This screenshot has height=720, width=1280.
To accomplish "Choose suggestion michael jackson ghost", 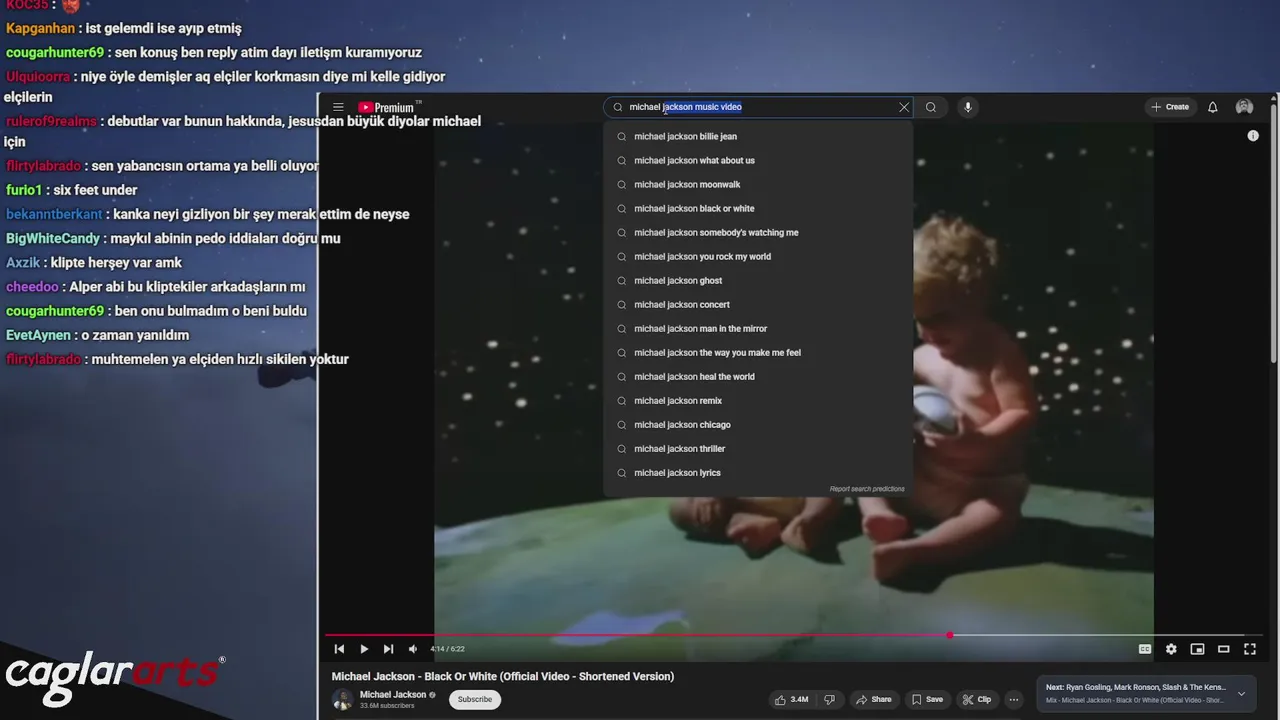I will [758, 280].
